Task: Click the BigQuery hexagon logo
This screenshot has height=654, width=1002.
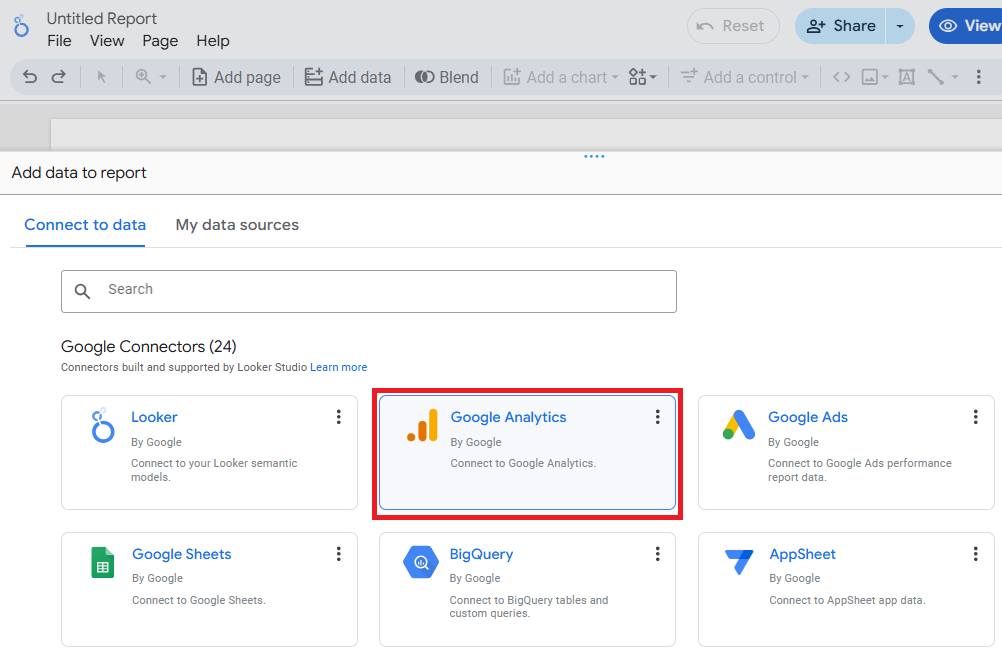Action: pos(421,562)
